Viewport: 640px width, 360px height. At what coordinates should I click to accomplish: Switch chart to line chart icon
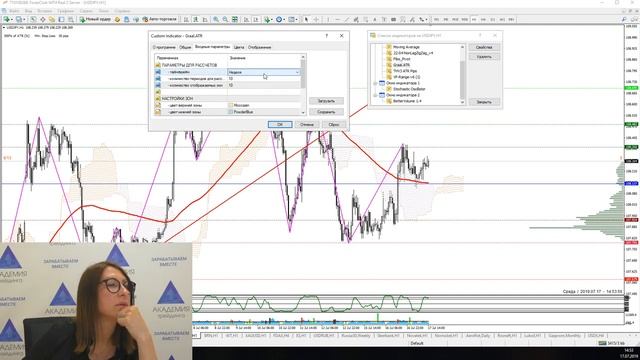click(x=205, y=19)
